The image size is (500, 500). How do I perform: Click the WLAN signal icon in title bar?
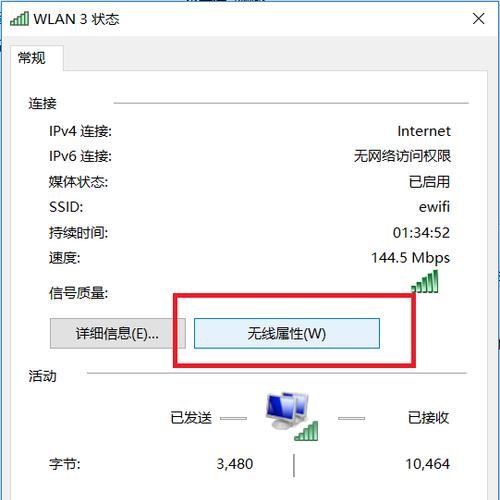(x=19, y=19)
